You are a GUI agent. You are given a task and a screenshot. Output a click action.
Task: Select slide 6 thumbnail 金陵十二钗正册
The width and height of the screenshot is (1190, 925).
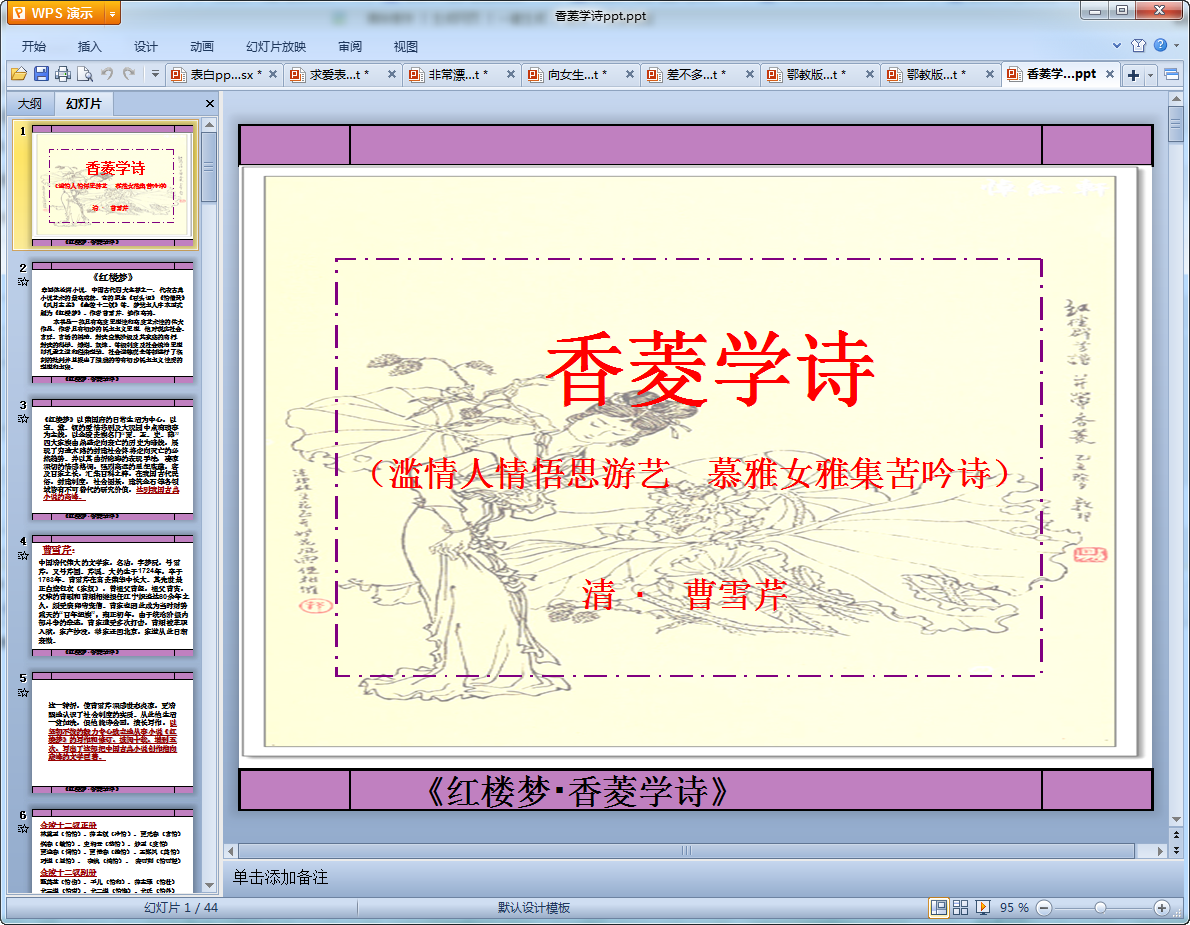pos(113,851)
